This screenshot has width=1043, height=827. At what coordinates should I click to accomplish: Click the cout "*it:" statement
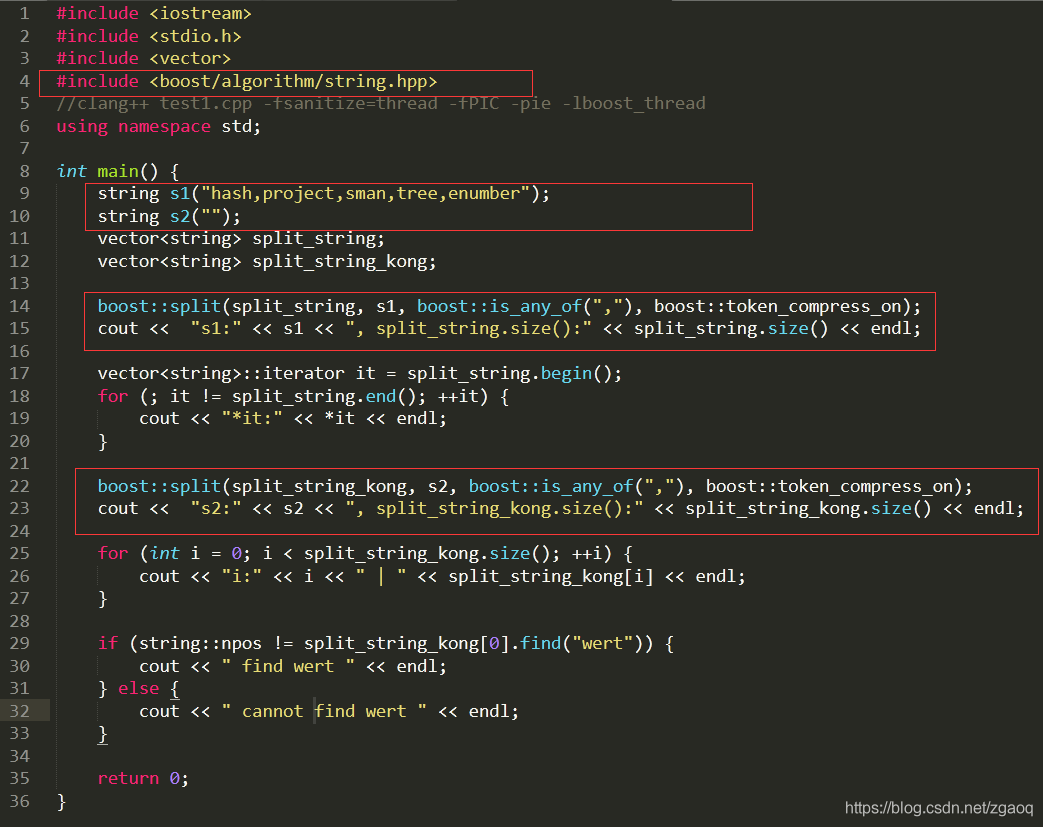pyautogui.click(x=293, y=418)
